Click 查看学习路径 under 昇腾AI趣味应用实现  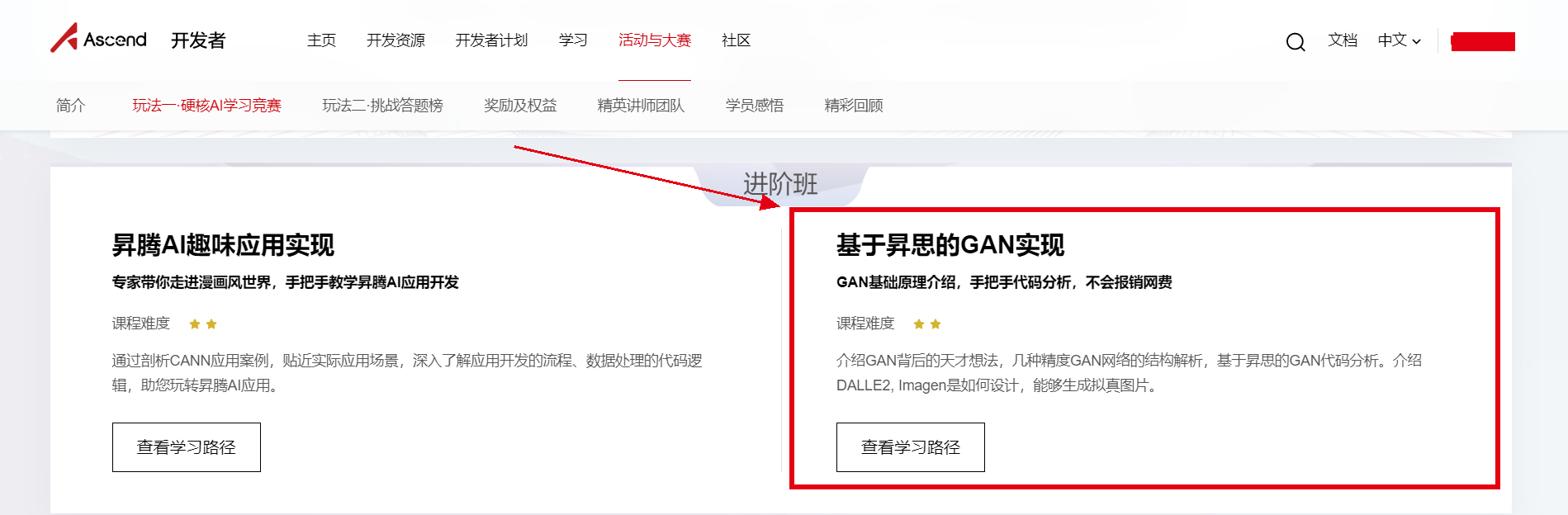click(187, 447)
